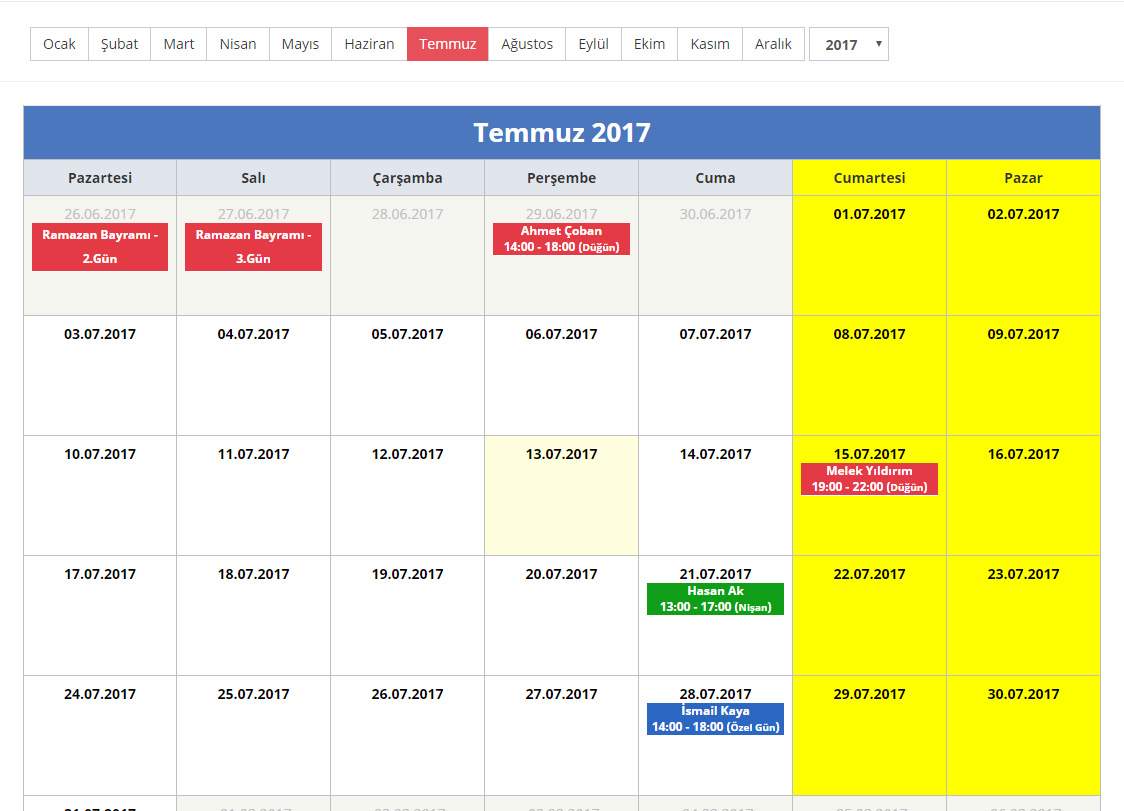The image size is (1124, 811).
Task: Select Saturday 29.07.2017 cell
Action: [870, 735]
